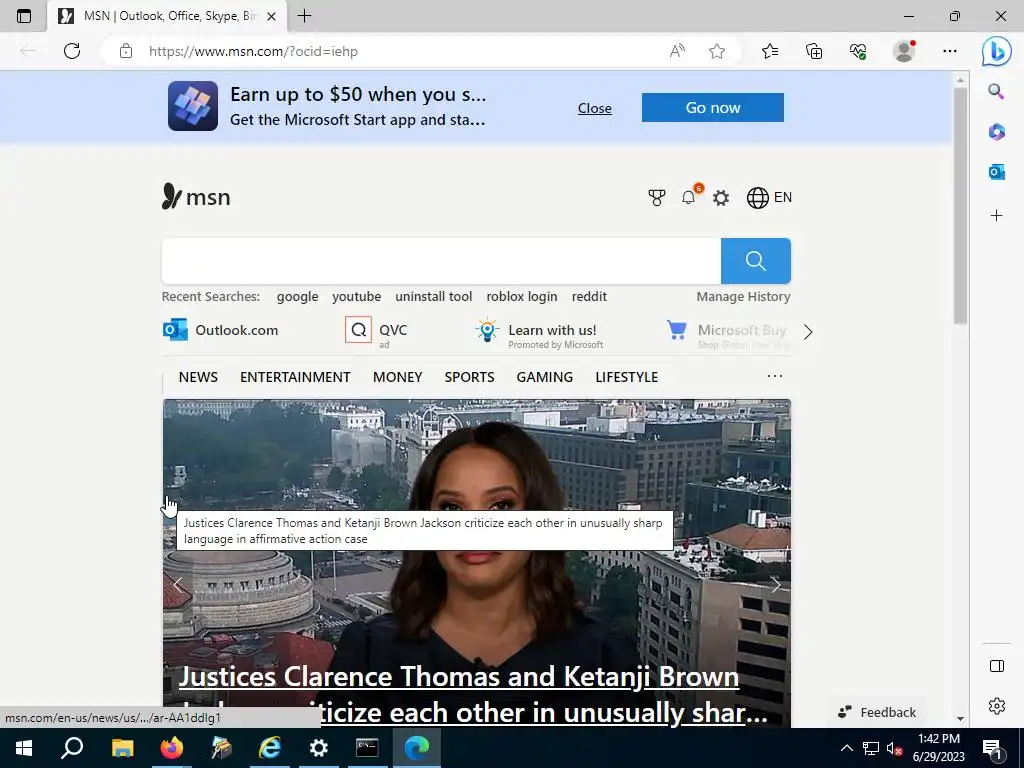Search recent term roblox login
Image resolution: width=1024 pixels, height=768 pixels.
tap(522, 296)
